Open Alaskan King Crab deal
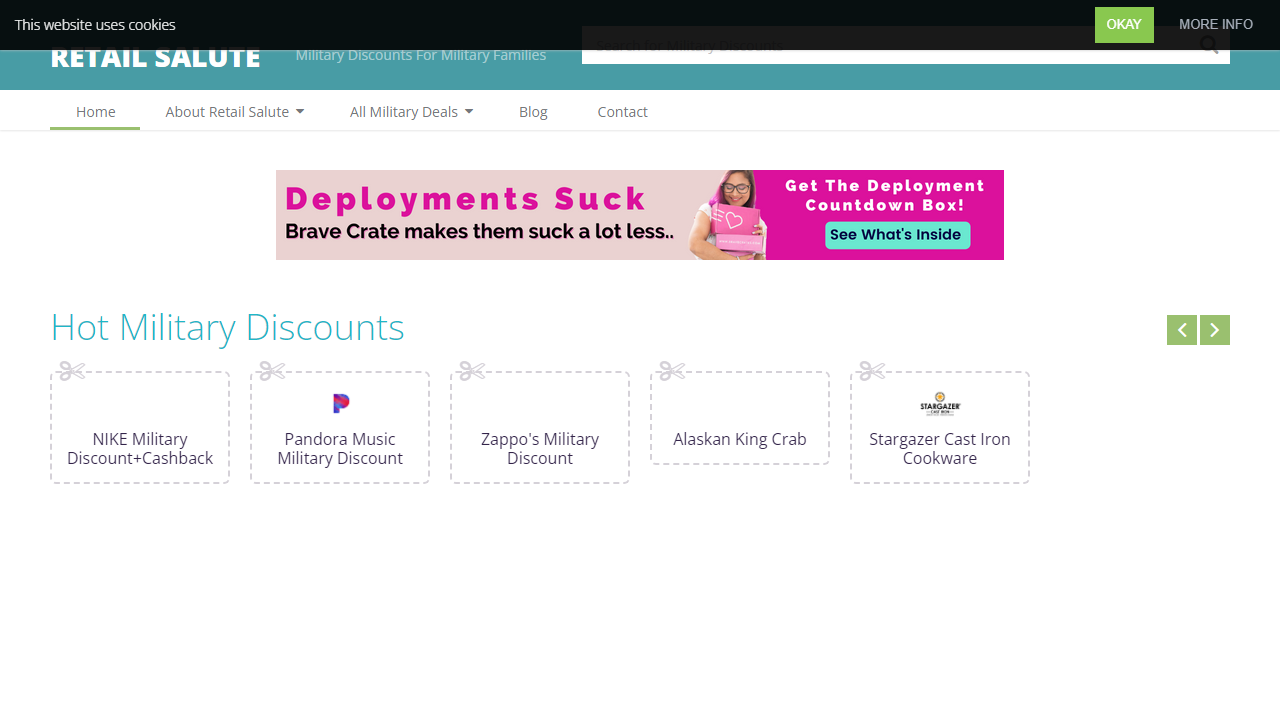Image resolution: width=1280 pixels, height=720 pixels. click(x=740, y=439)
